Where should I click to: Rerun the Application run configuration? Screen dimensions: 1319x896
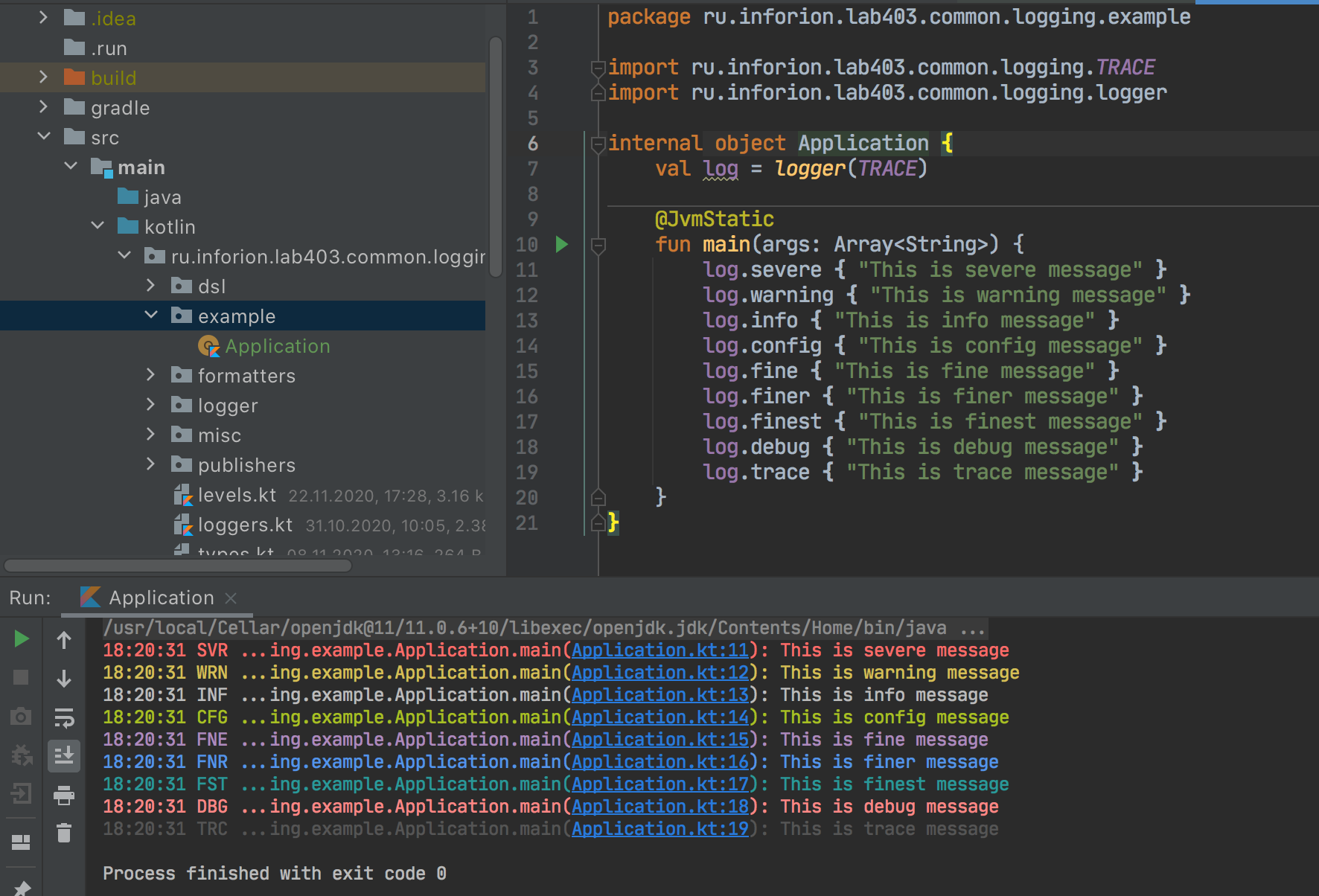[21, 639]
